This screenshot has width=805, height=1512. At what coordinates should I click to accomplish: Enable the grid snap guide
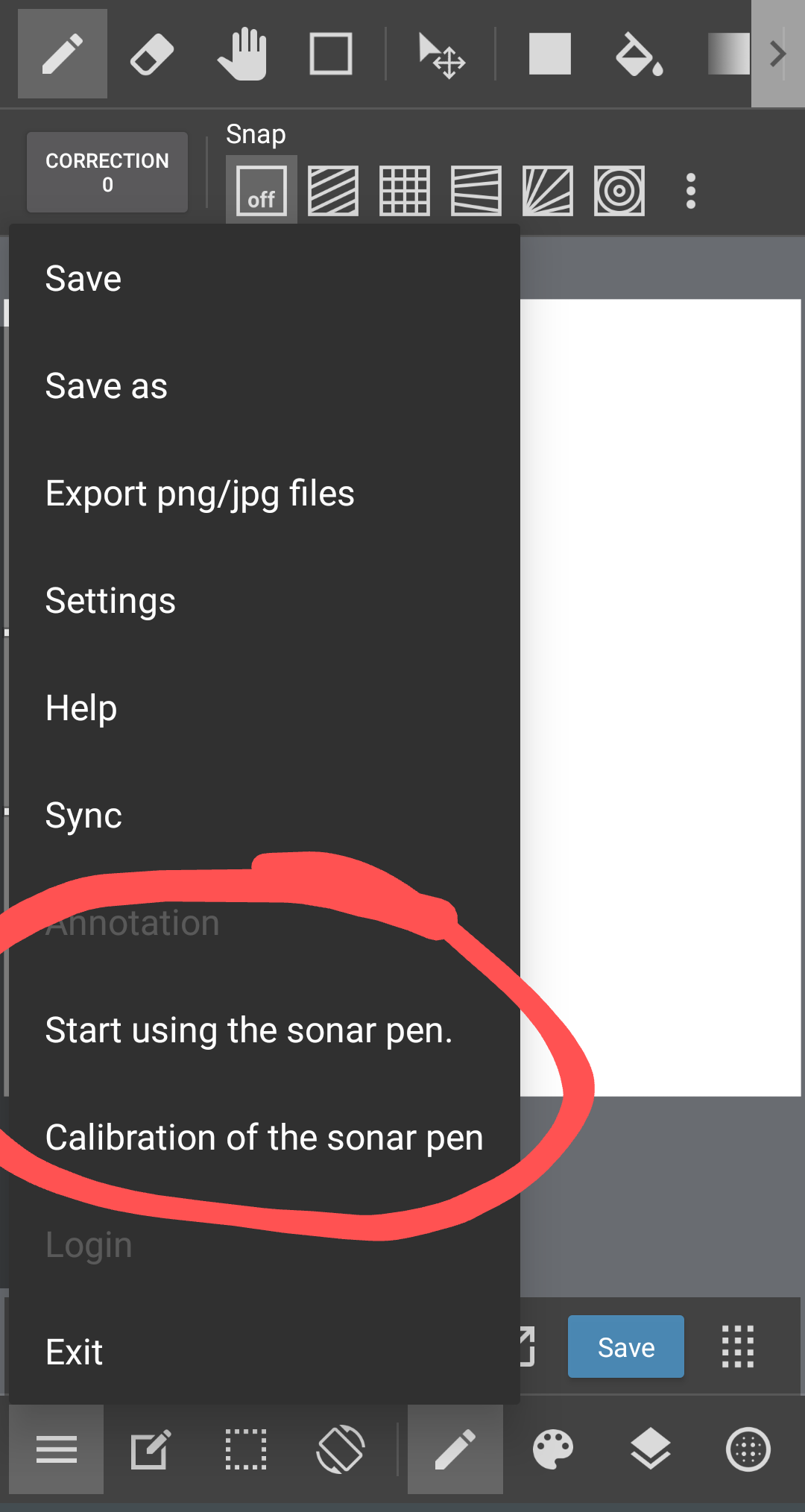405,191
